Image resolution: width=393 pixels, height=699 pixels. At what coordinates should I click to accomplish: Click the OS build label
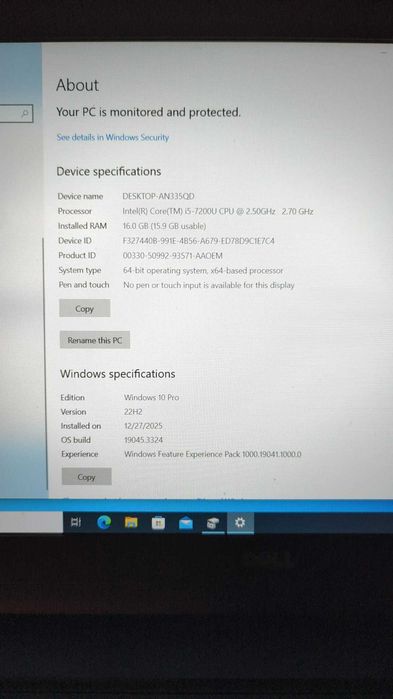[76, 440]
